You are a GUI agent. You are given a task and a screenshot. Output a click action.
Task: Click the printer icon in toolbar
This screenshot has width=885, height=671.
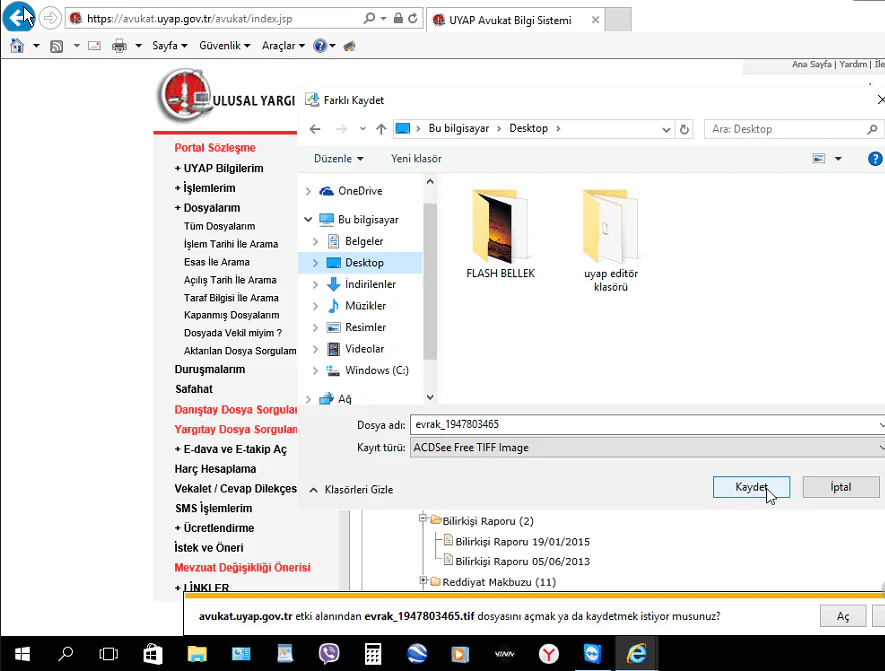pyautogui.click(x=119, y=46)
